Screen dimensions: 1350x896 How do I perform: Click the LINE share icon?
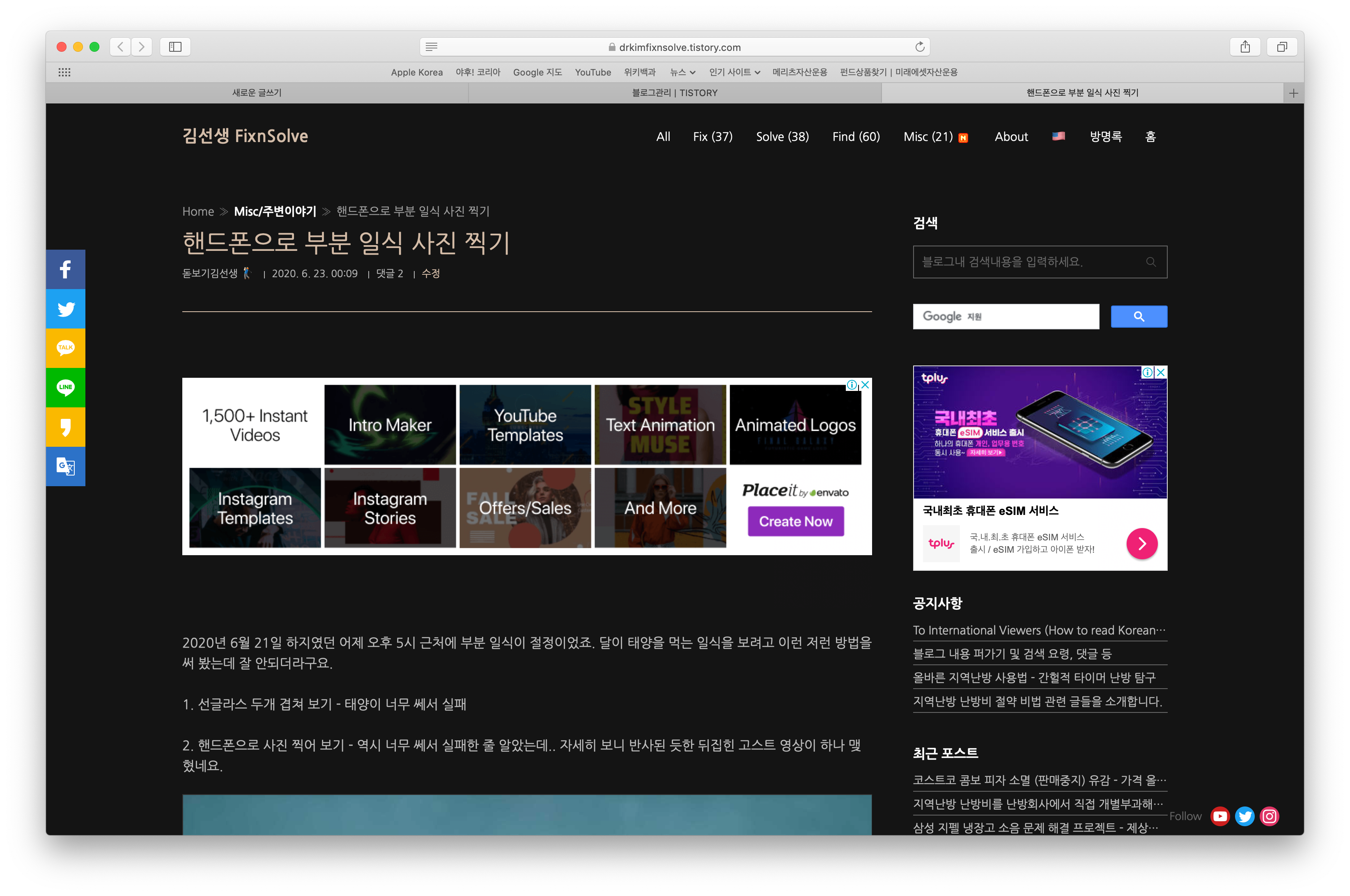65,387
